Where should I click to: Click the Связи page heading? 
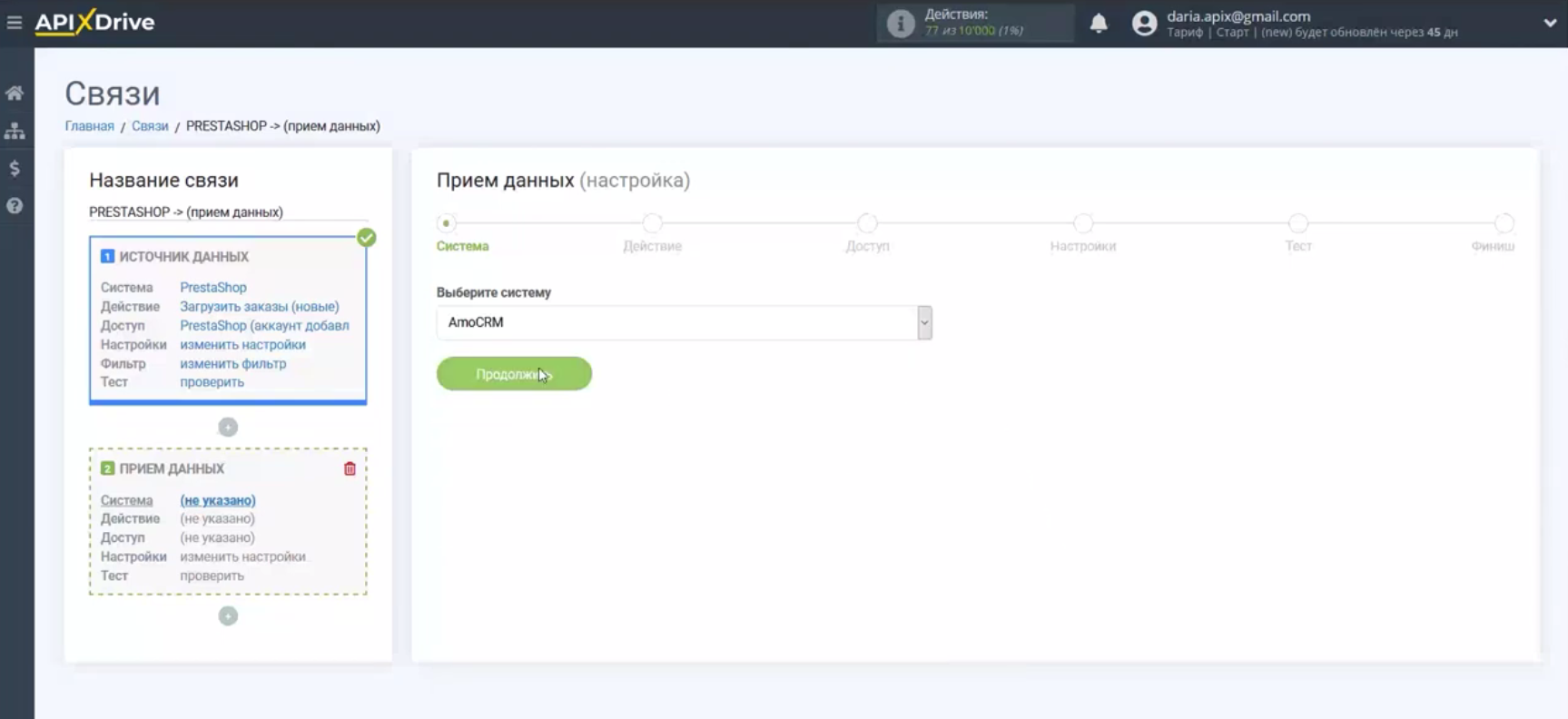(113, 94)
